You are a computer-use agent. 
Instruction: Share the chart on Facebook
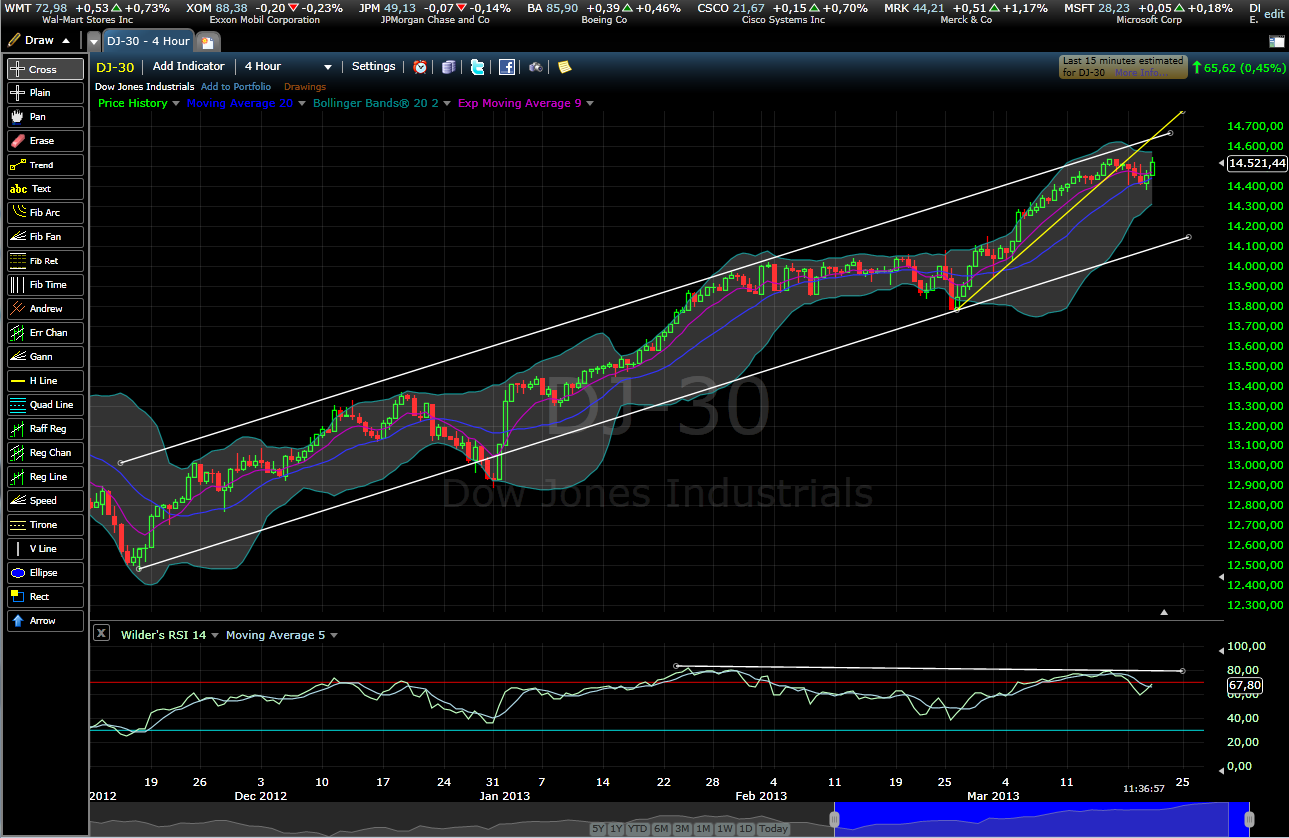tap(507, 67)
